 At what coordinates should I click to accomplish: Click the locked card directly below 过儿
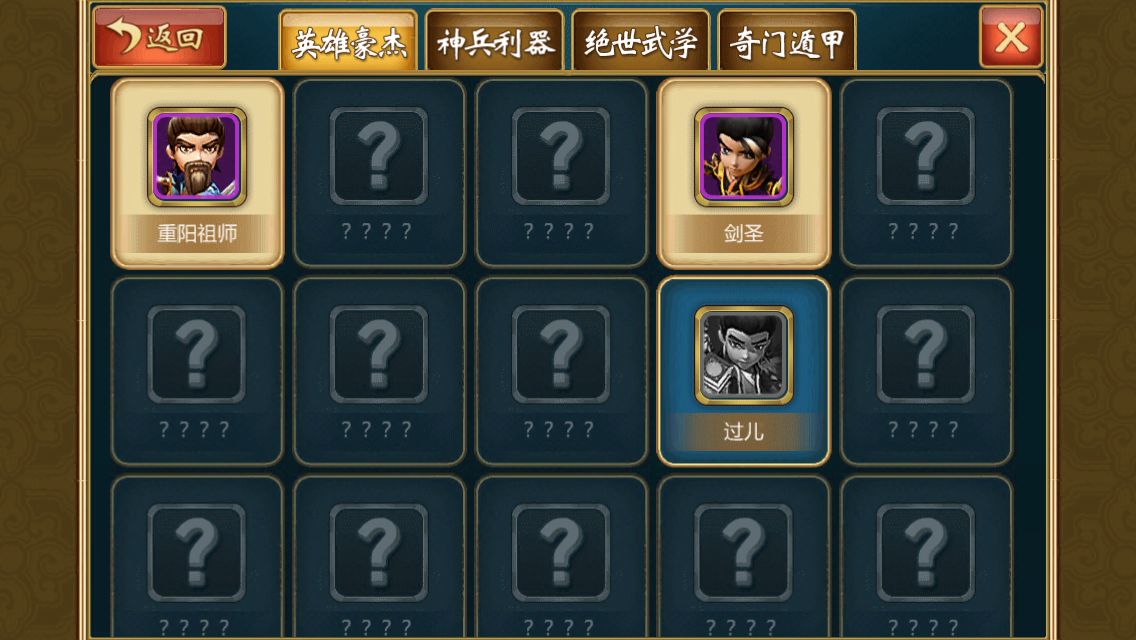[x=744, y=557]
